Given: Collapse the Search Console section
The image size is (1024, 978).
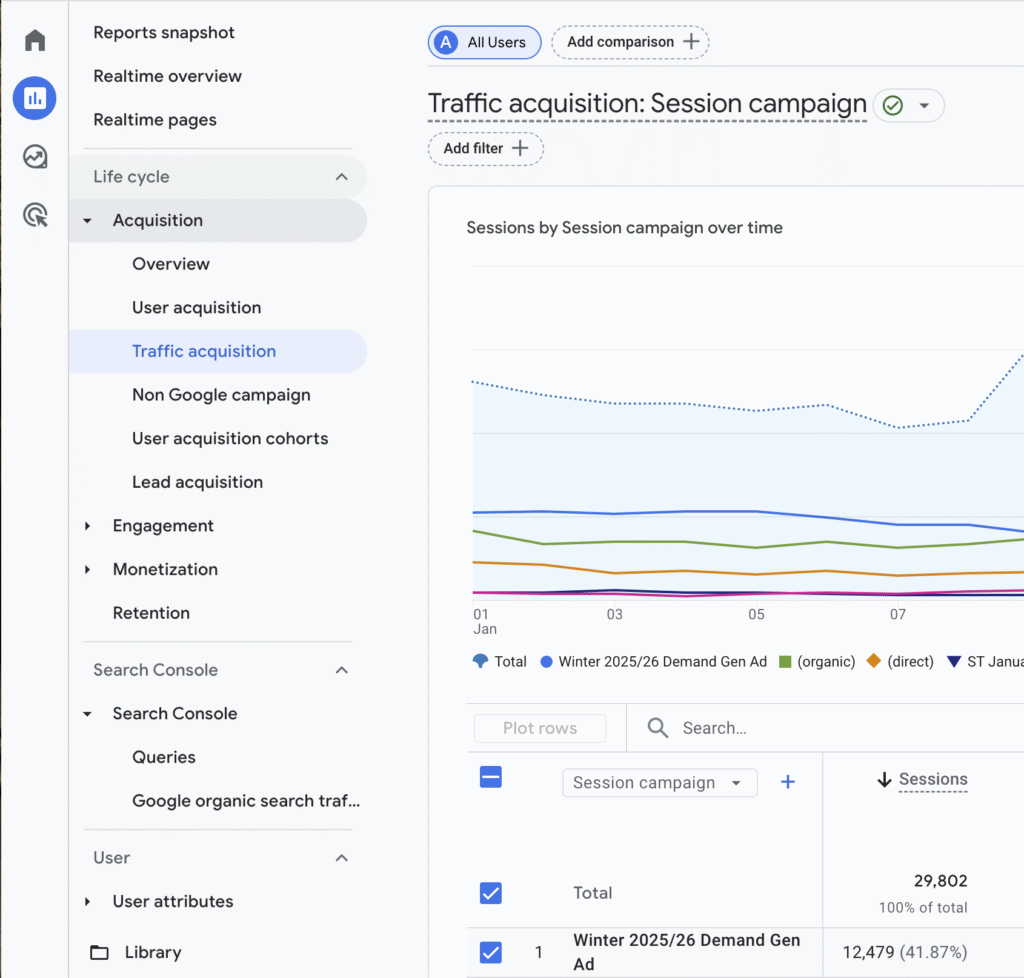Looking at the screenshot, I should (x=342, y=670).
